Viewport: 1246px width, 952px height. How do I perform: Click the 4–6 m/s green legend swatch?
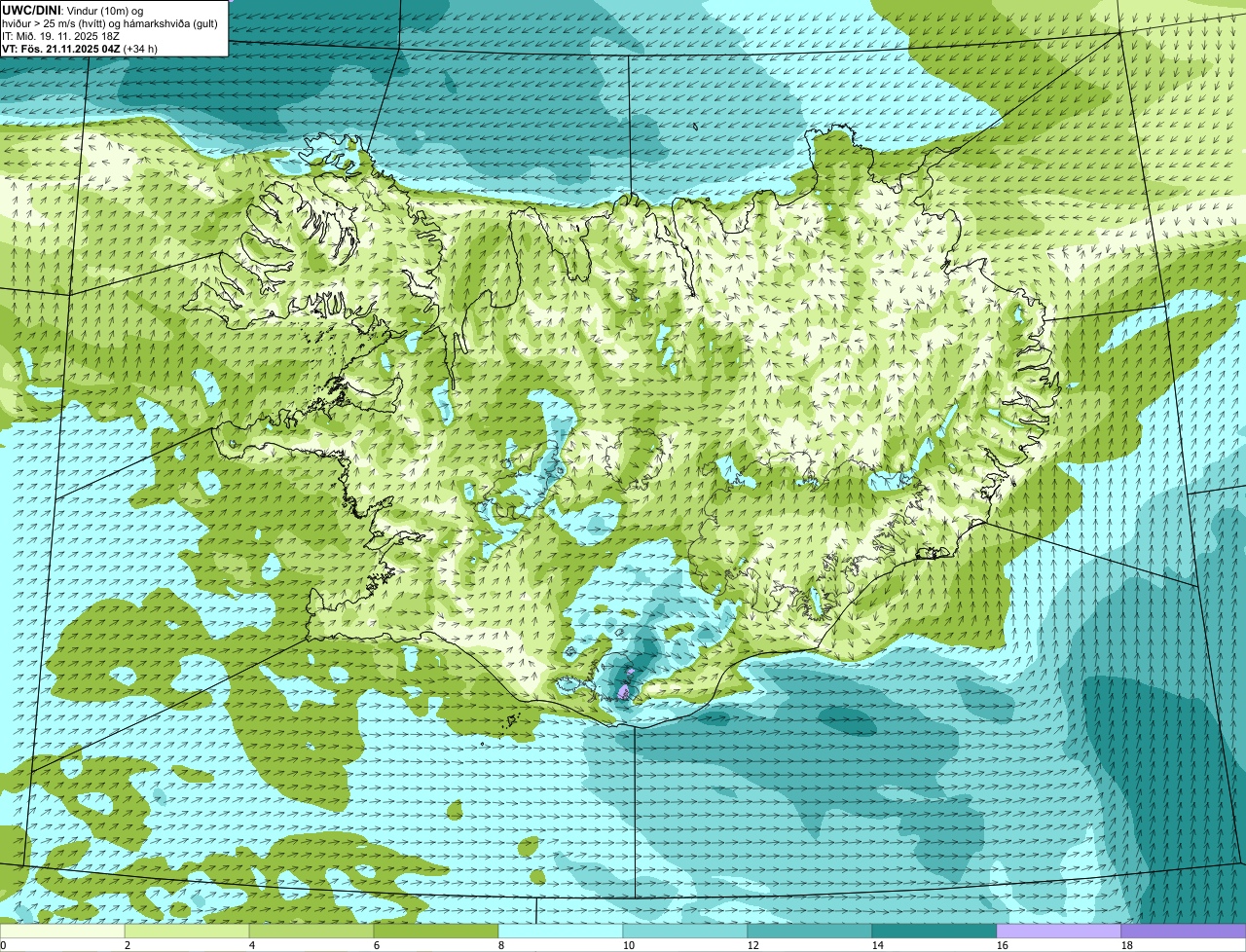click(311, 932)
